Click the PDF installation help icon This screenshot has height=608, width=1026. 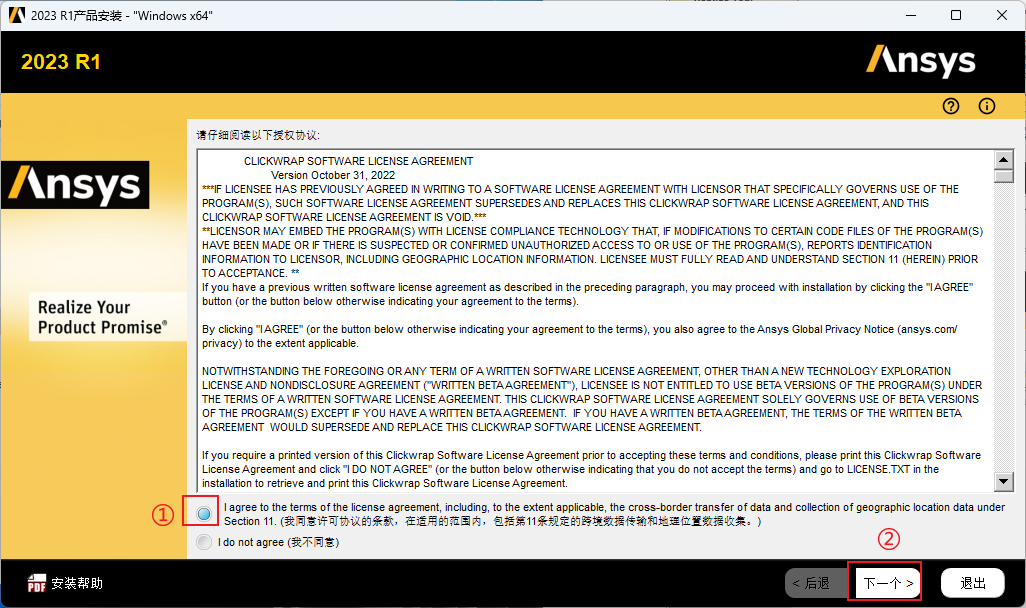click(37, 582)
